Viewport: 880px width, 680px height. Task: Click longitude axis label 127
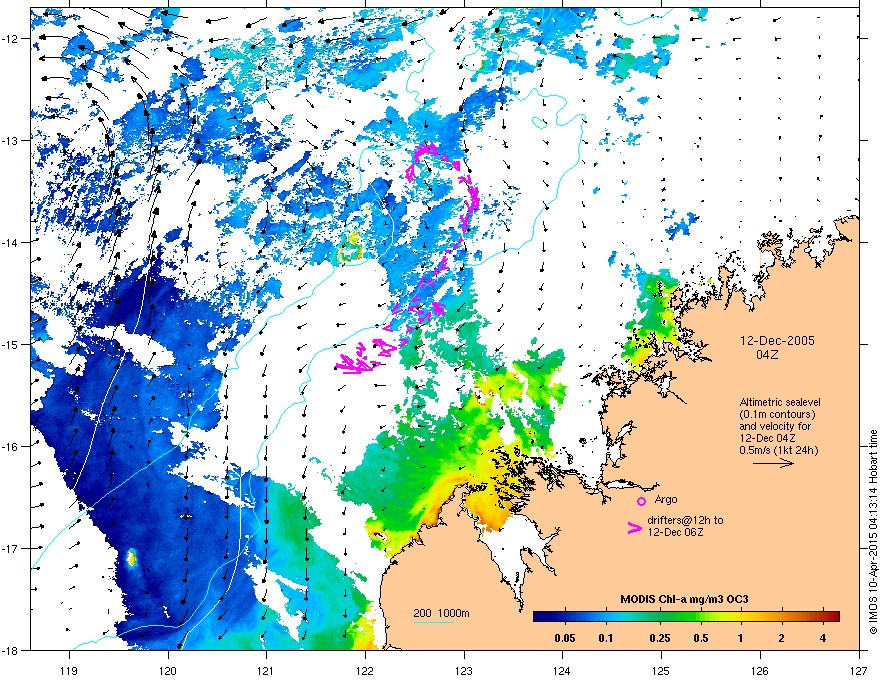point(859,670)
